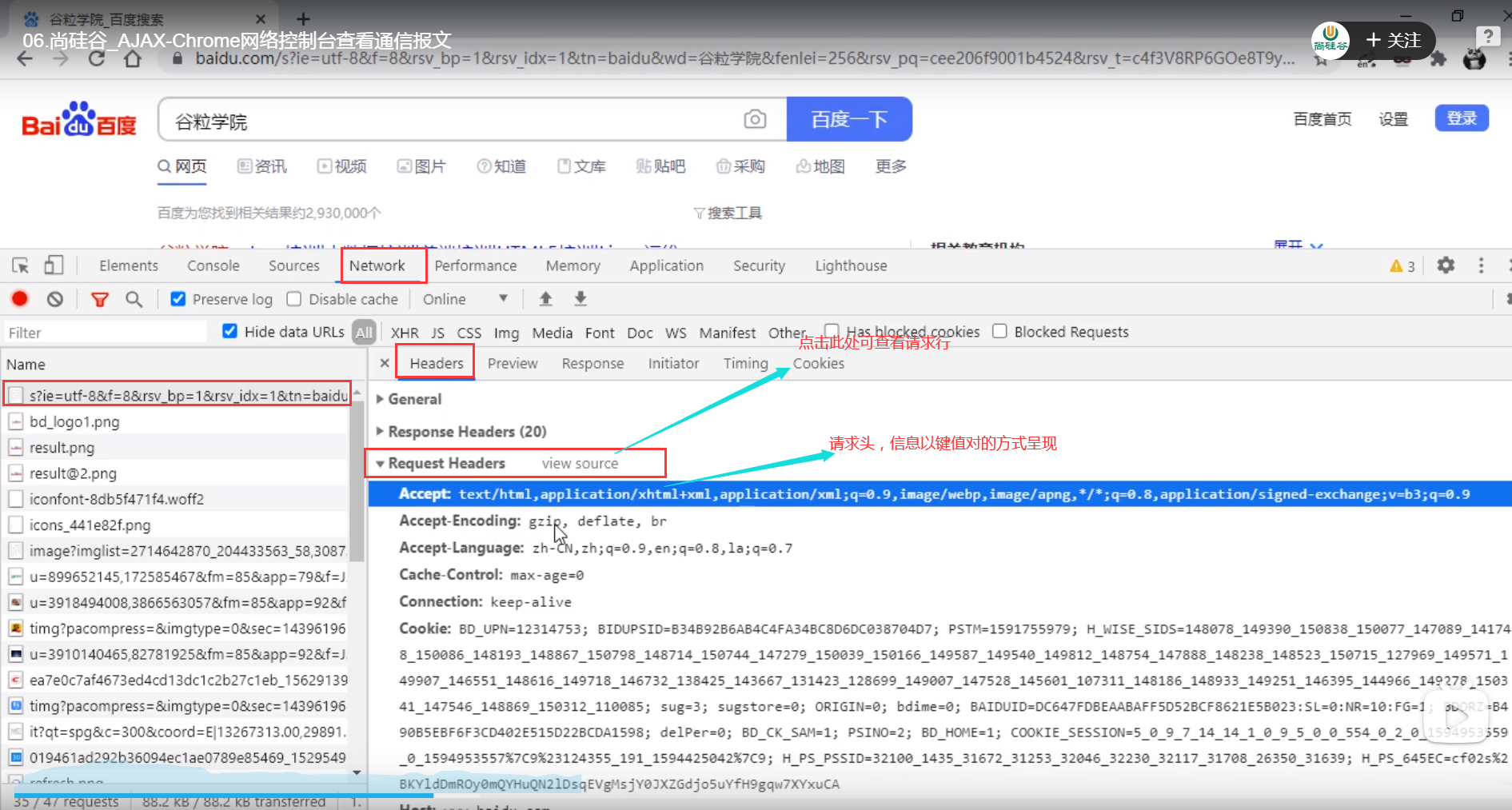The height and width of the screenshot is (810, 1512).
Task: Click the Filter text input field
Action: (105, 332)
